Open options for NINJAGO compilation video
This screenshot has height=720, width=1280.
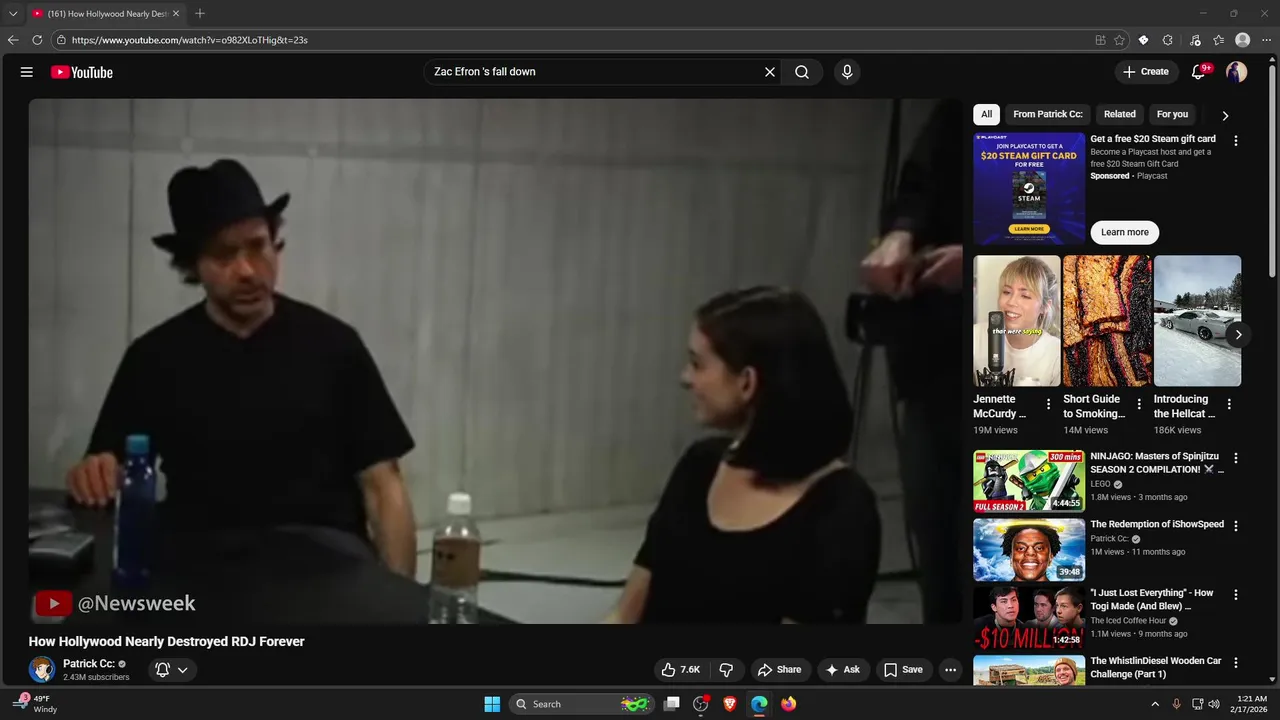[1235, 458]
